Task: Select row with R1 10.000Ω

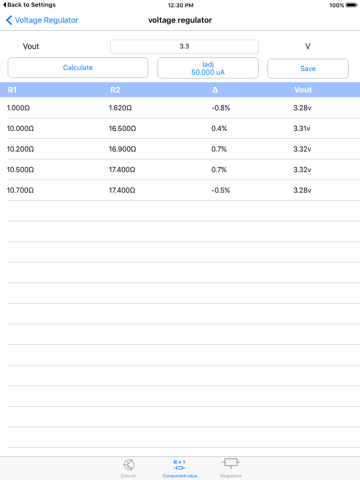Action: (180, 128)
